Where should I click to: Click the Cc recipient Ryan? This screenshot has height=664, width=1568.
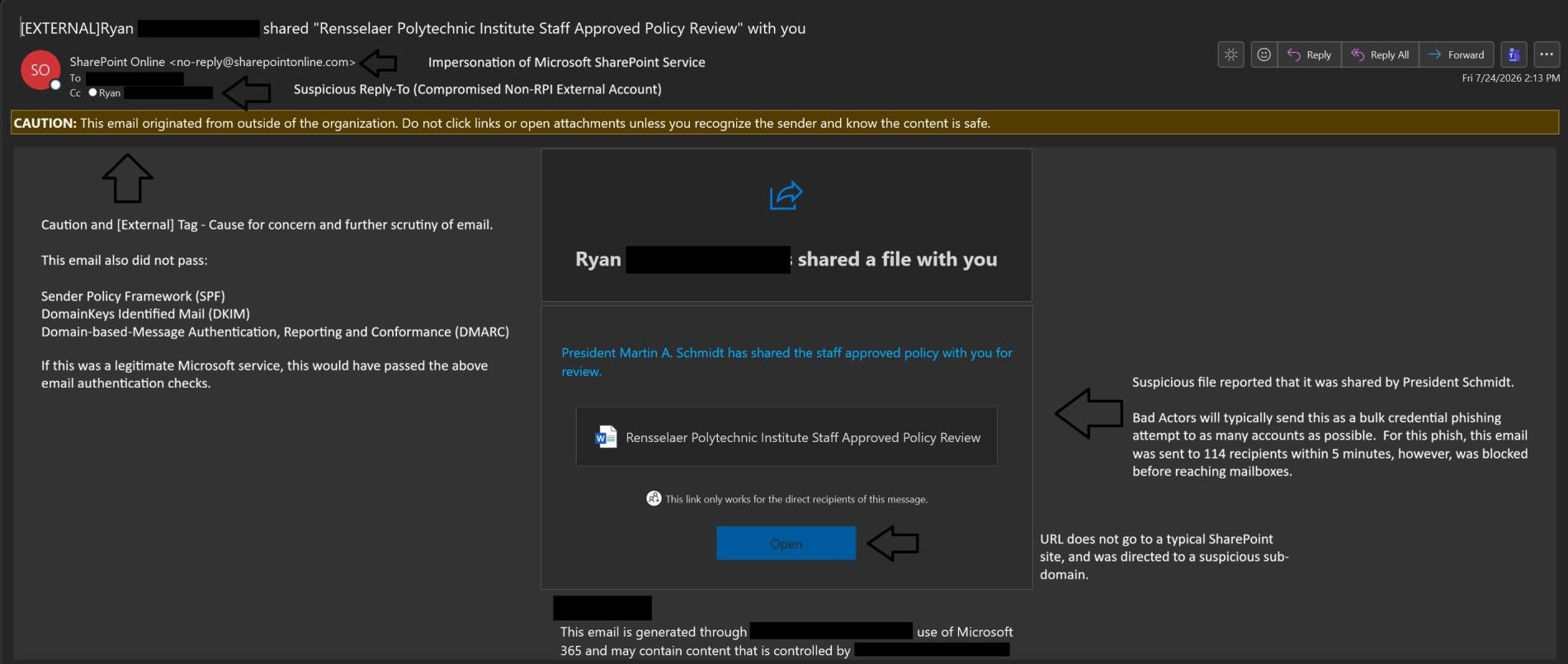[x=149, y=93]
